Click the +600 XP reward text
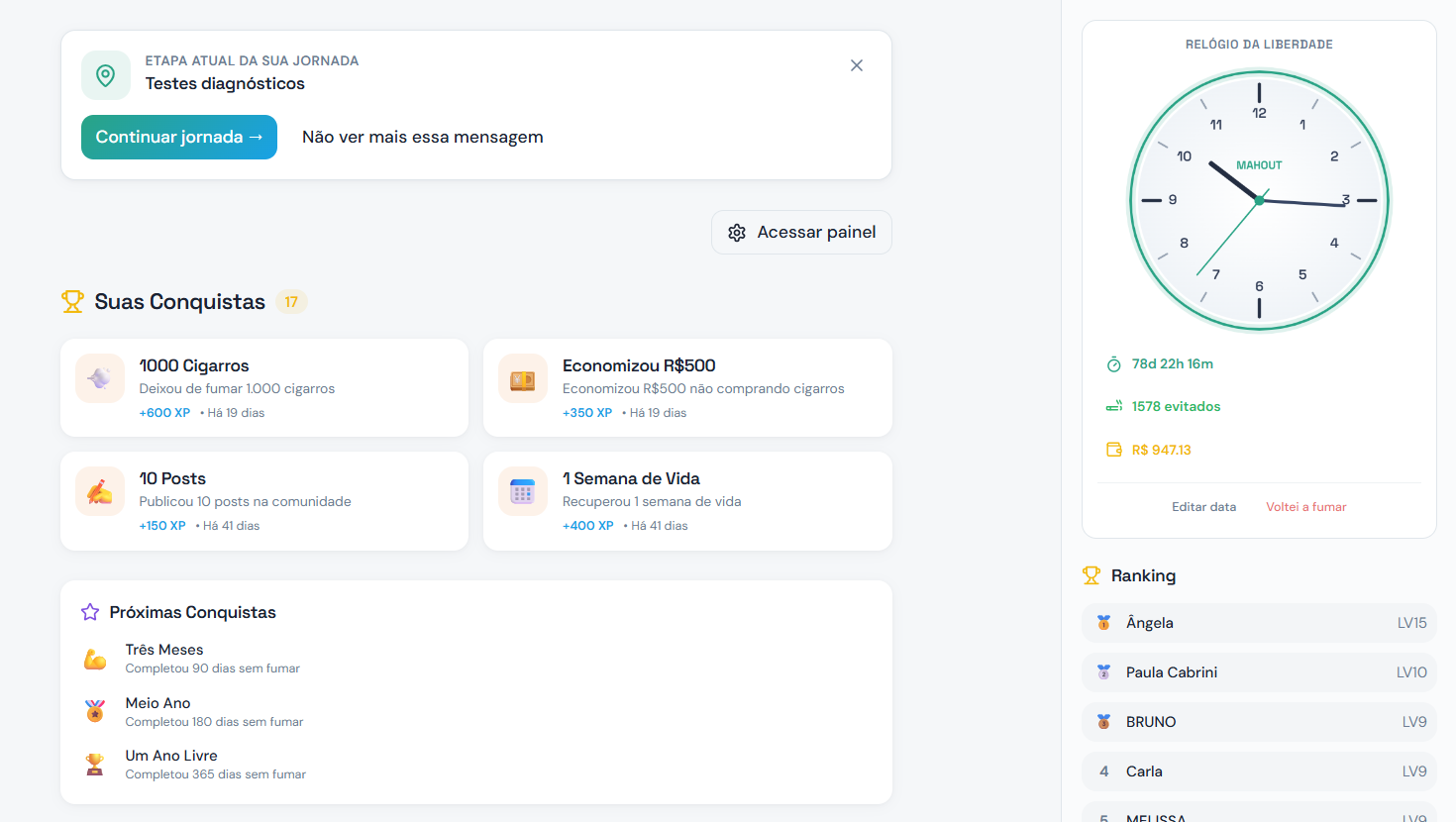Viewport: 1456px width, 822px height. click(164, 413)
